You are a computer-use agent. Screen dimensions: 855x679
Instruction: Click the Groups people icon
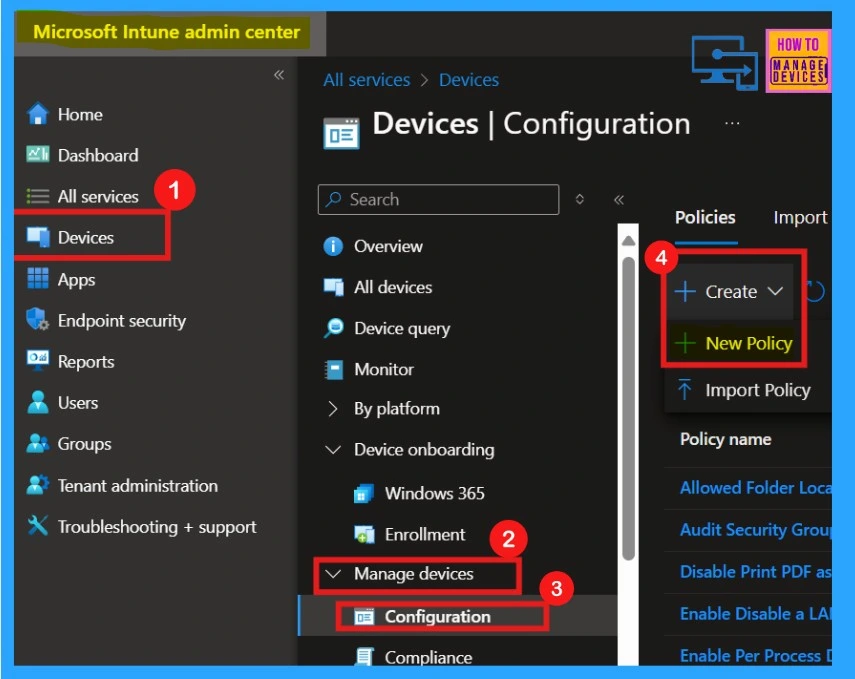(38, 443)
